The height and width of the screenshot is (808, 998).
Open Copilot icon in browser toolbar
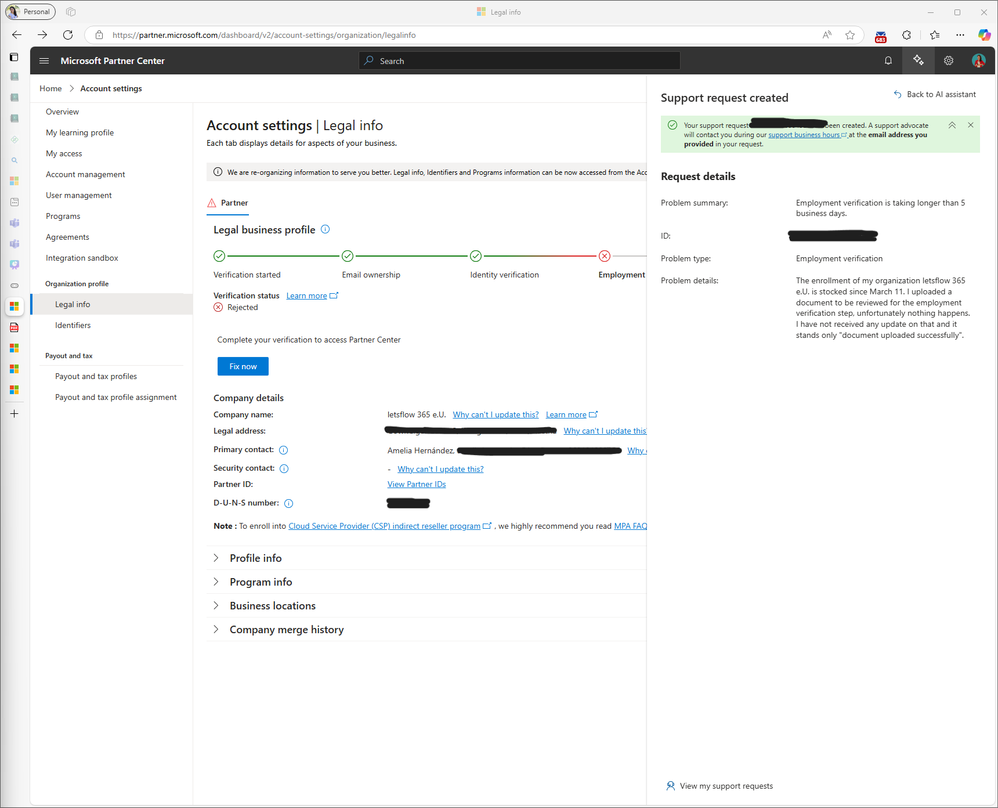coord(984,35)
